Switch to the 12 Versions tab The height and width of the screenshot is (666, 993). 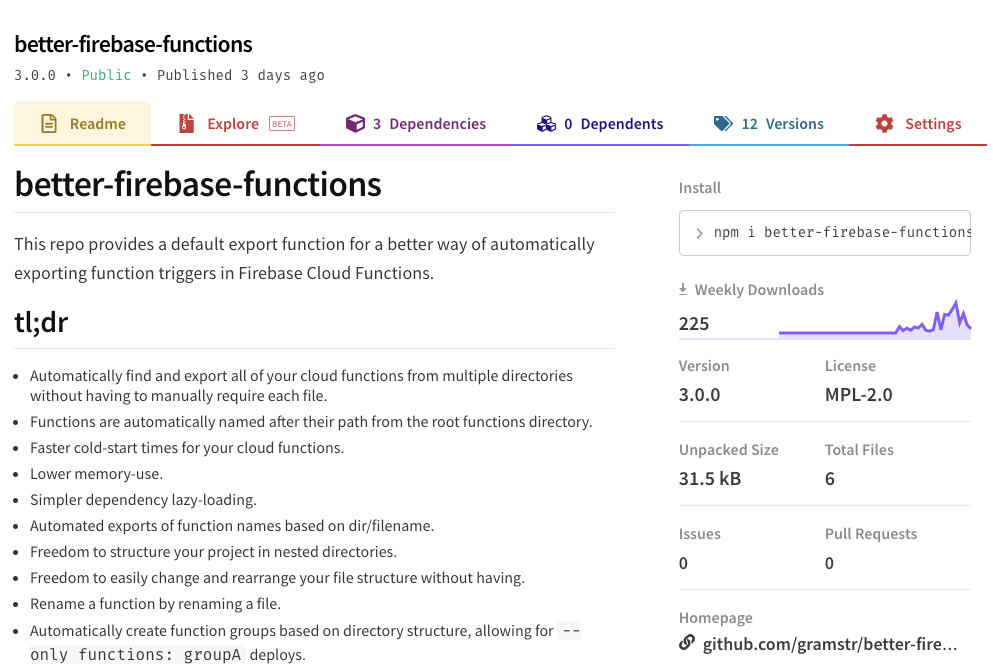click(x=782, y=124)
